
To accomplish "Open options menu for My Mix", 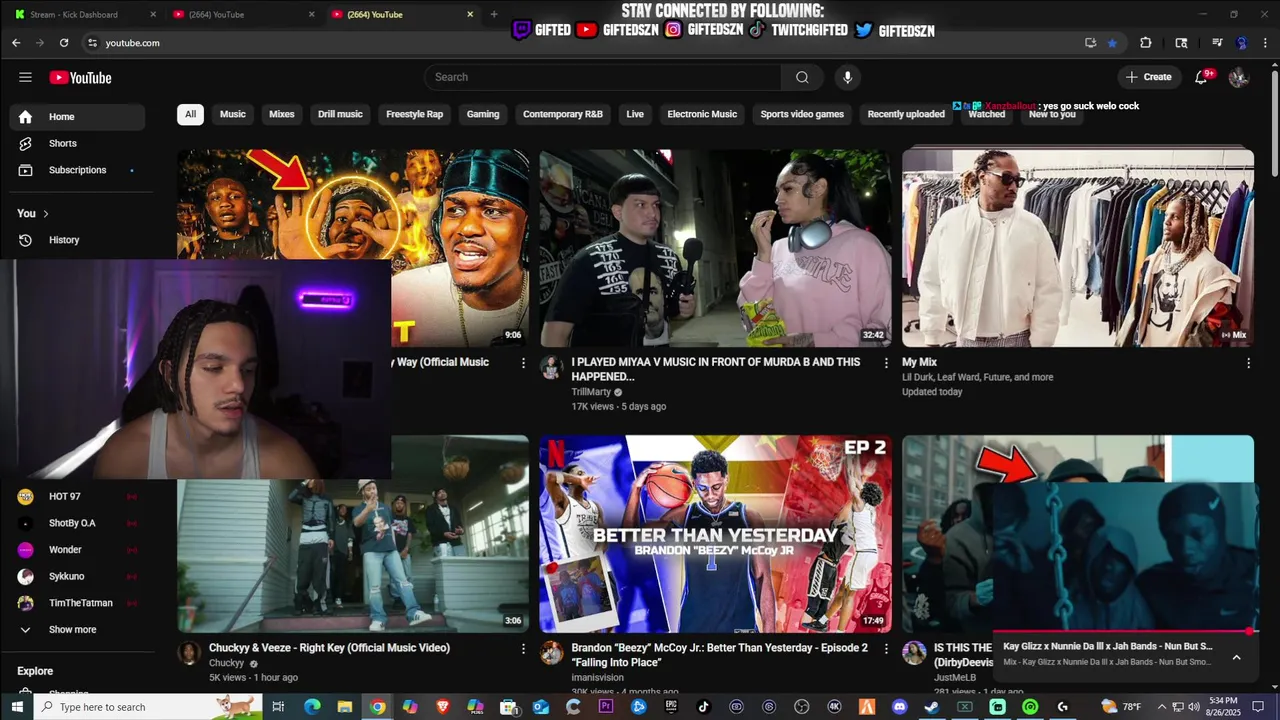I will point(1248,363).
